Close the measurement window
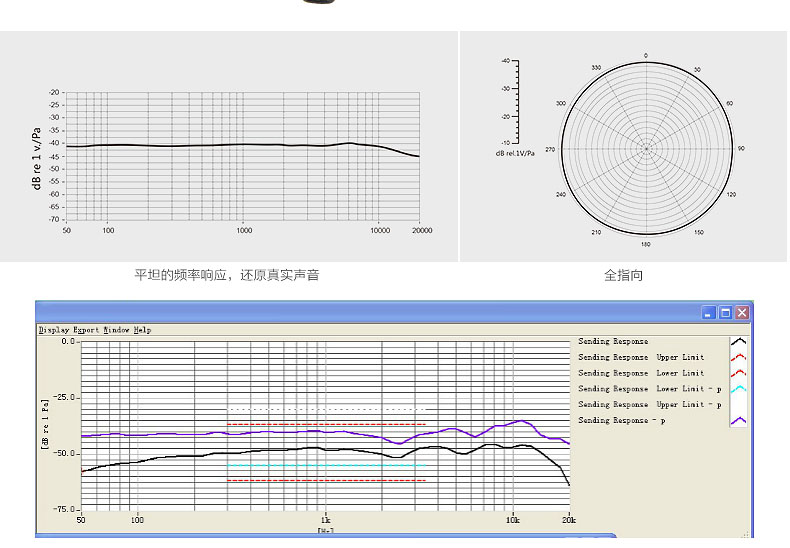The image size is (790, 548). point(742,312)
